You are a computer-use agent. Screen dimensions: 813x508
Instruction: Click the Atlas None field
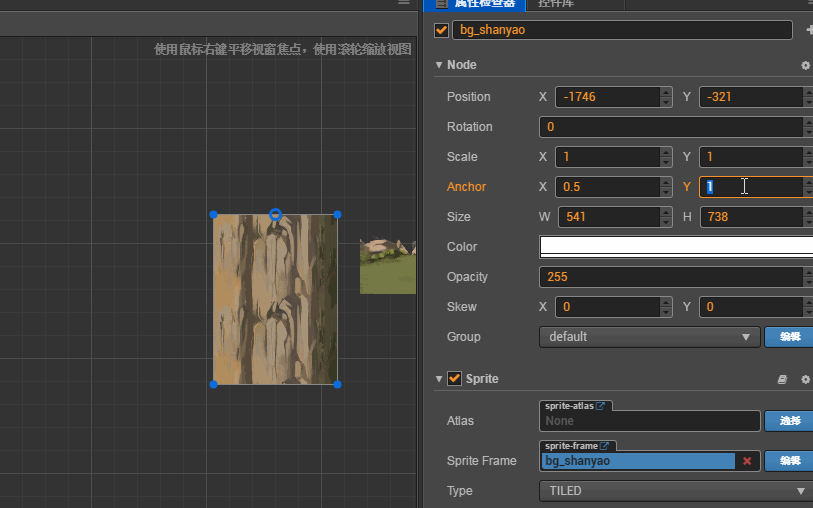(650, 421)
